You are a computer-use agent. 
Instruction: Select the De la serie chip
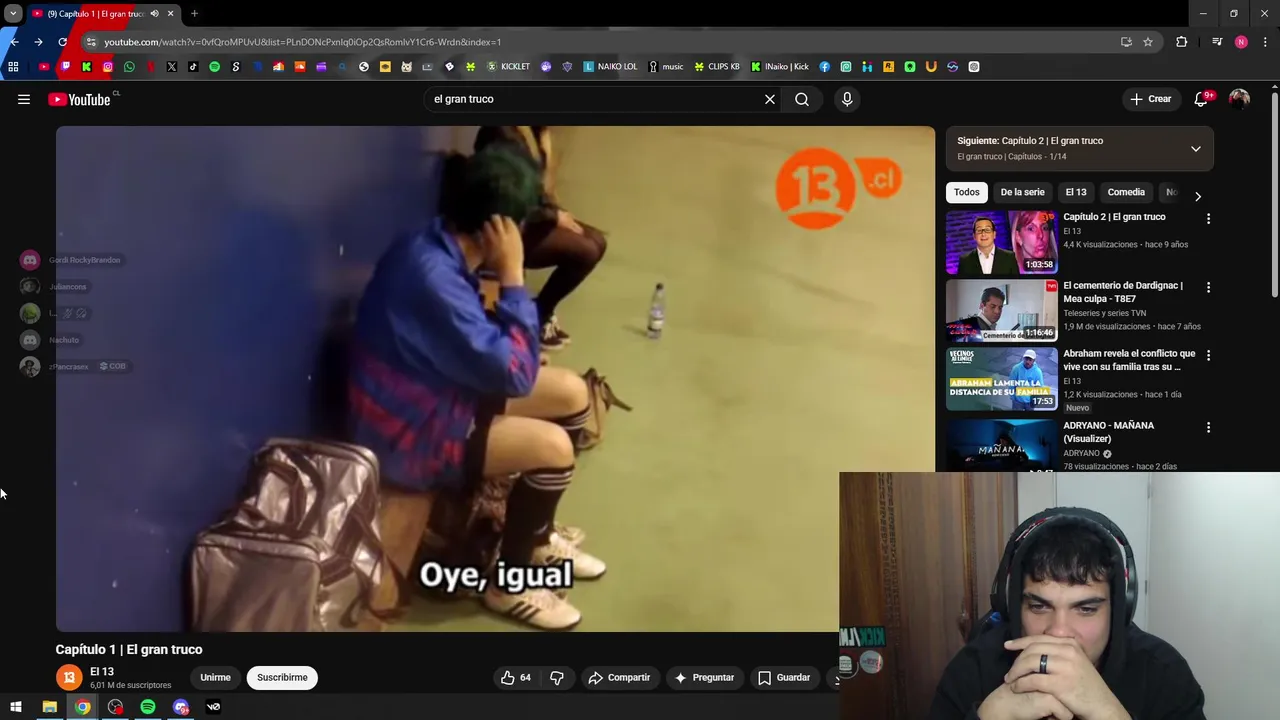(x=1022, y=192)
